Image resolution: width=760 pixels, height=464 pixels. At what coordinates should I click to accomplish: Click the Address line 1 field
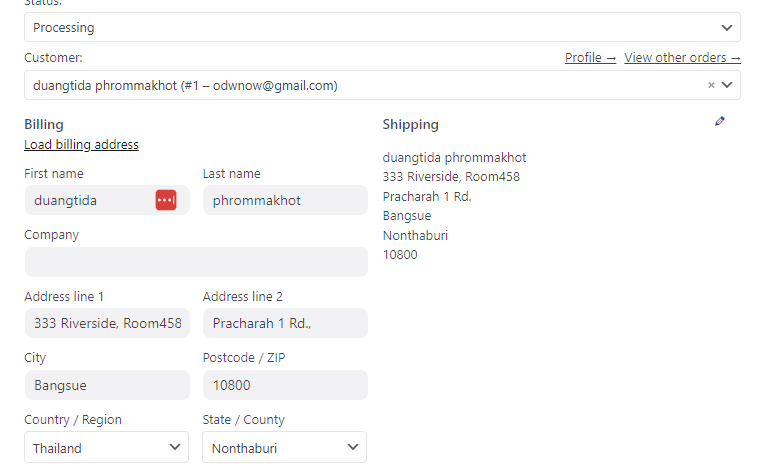(x=107, y=323)
